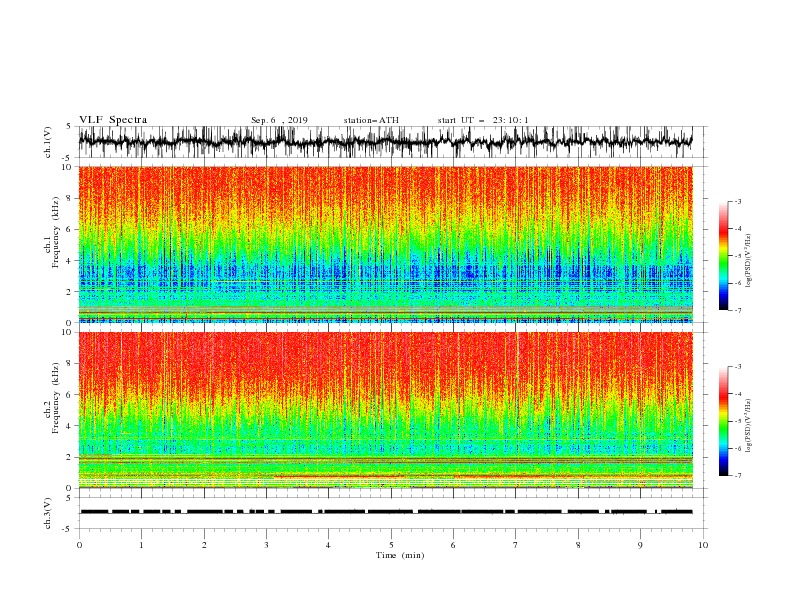Viewport: 792px width, 612px height.
Task: Click the date text "Sep. 6 , 2019"
Action: click(279, 120)
